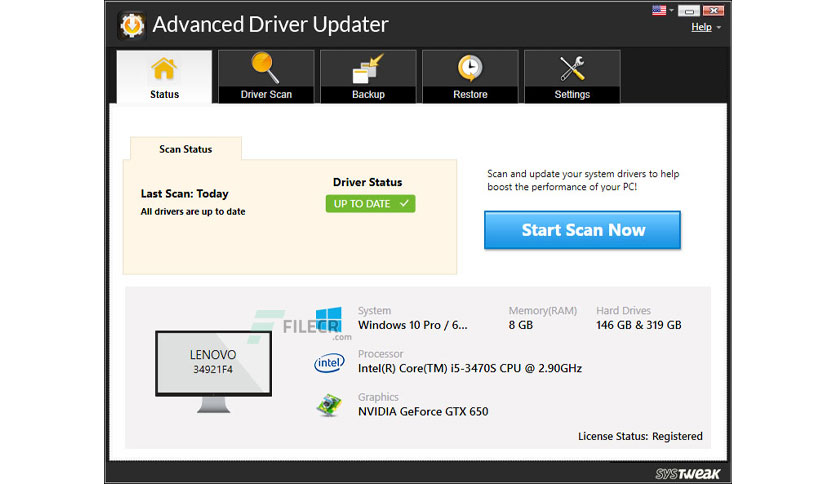Click the 'Processor' label
Screen dimensions: 836x484
coord(380,354)
